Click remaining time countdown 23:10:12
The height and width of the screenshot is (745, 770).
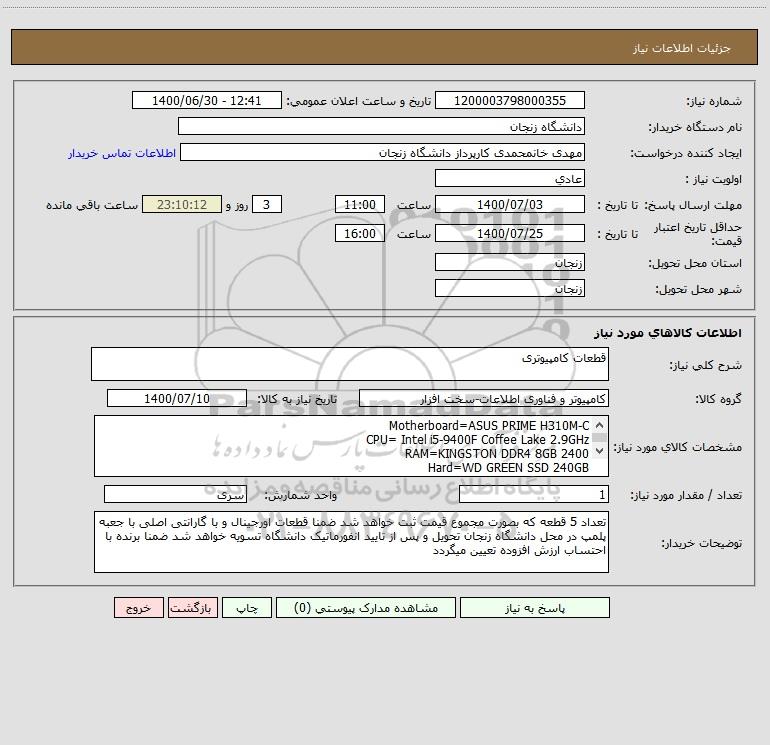coord(182,204)
